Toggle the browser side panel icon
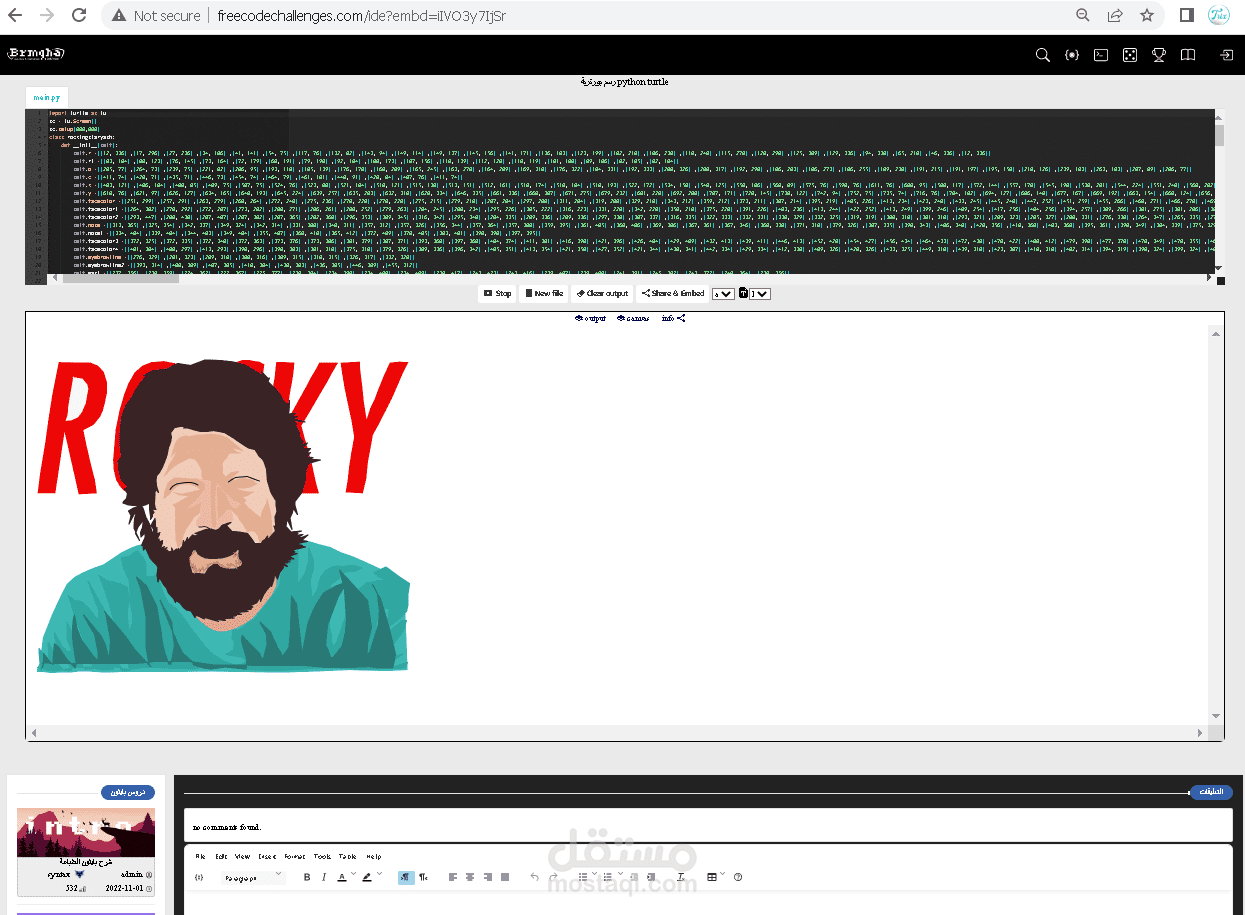The height and width of the screenshot is (915, 1245). pyautogui.click(x=1187, y=15)
